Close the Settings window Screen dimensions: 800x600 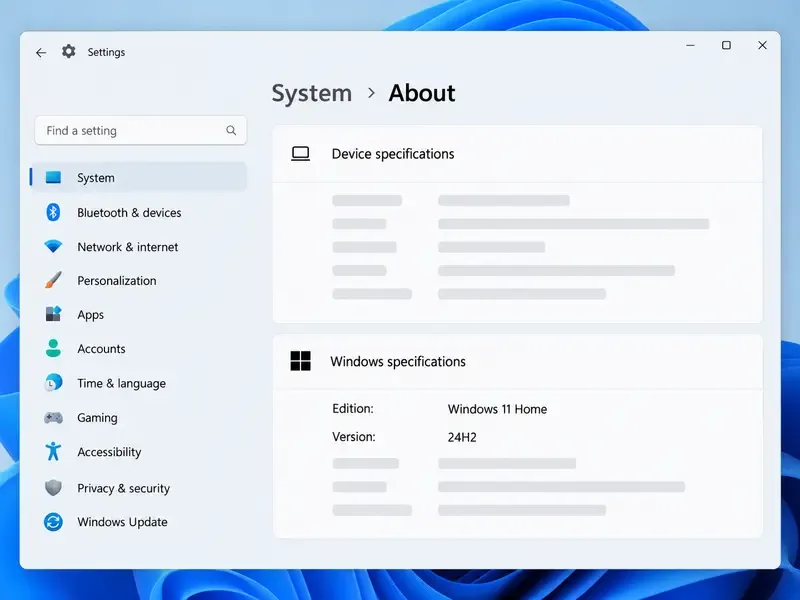click(762, 45)
